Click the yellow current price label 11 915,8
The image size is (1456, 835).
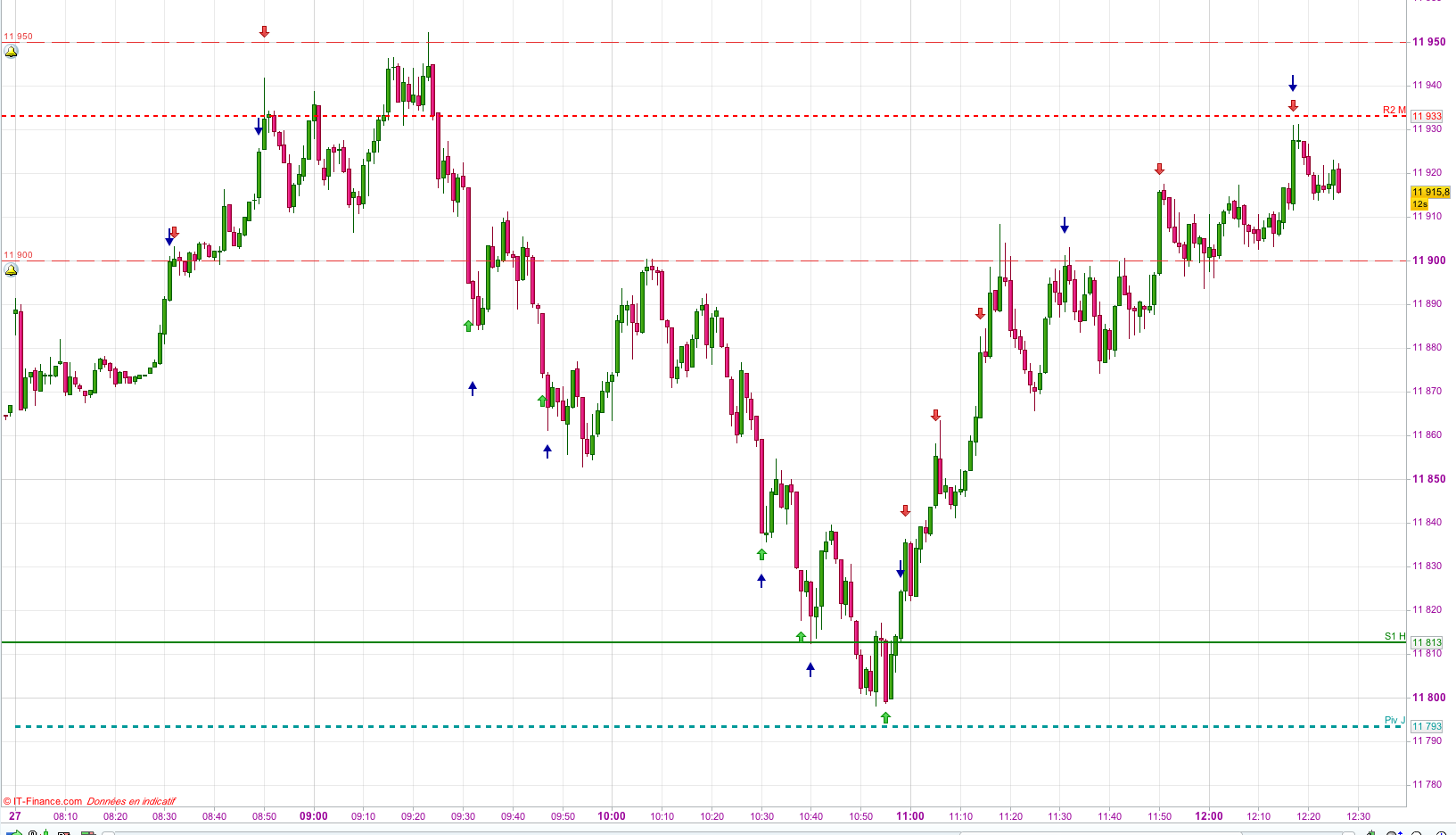click(x=1431, y=193)
